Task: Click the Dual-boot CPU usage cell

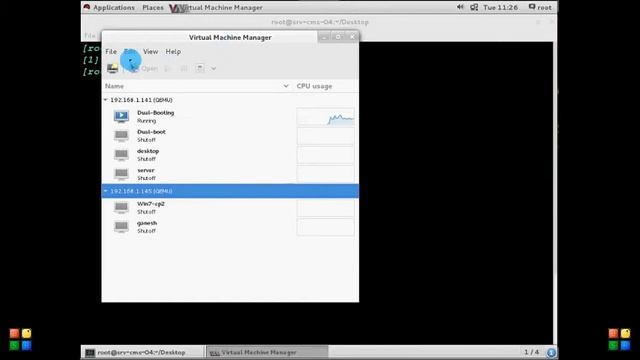Action: 325,136
